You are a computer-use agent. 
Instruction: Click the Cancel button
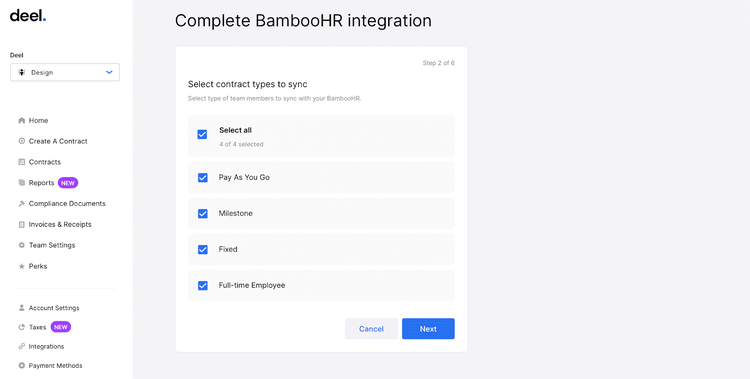tap(371, 329)
